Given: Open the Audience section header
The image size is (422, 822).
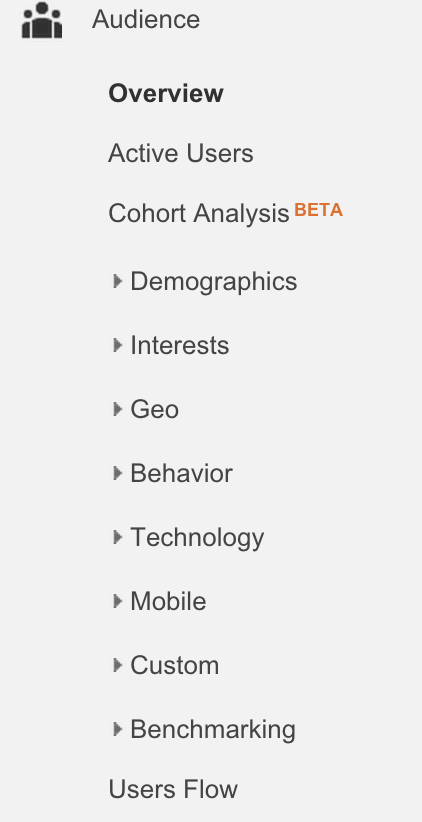Looking at the screenshot, I should click(146, 19).
